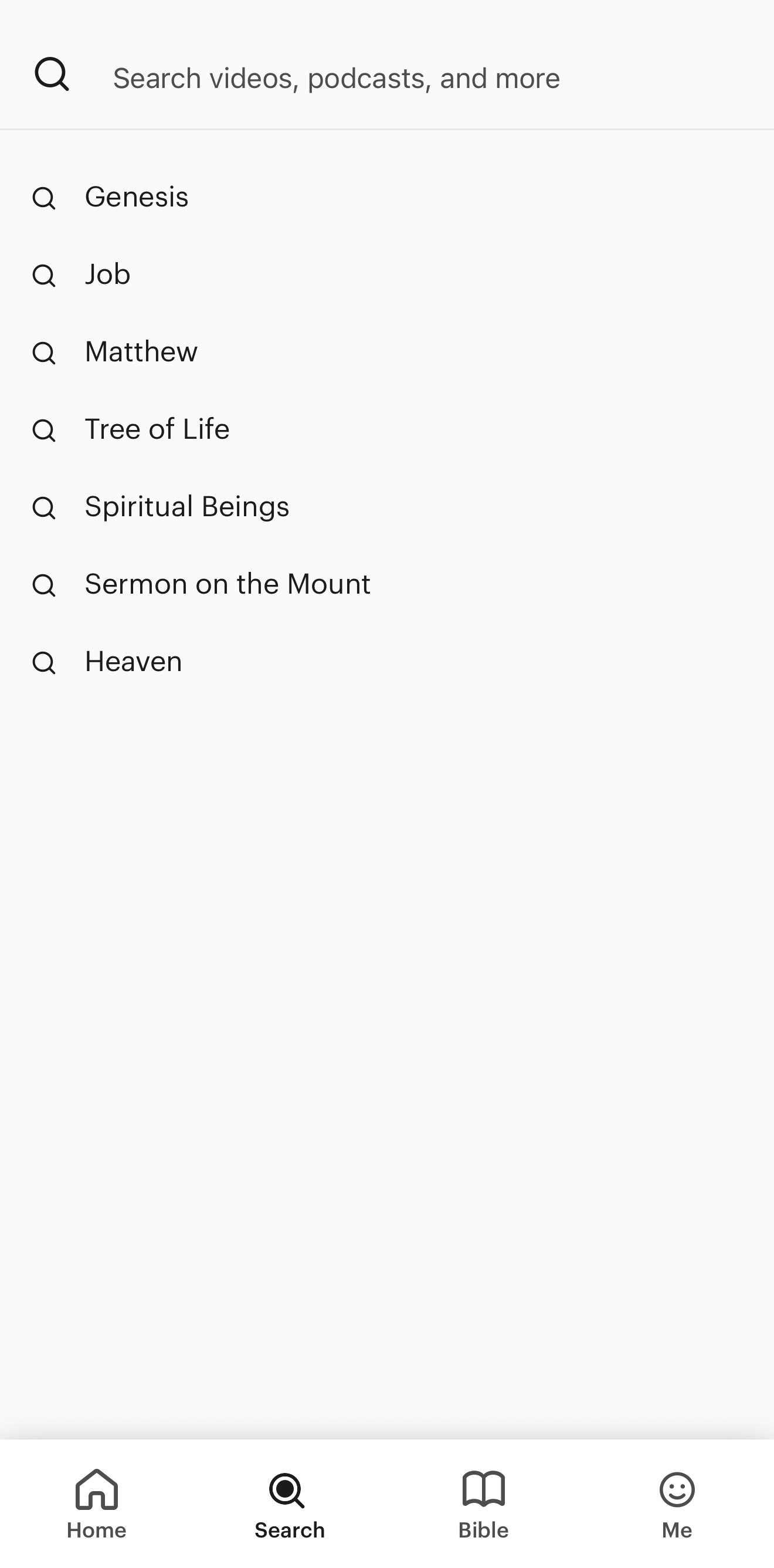
Task: Pick the Matthew search suggestion
Action: (141, 352)
